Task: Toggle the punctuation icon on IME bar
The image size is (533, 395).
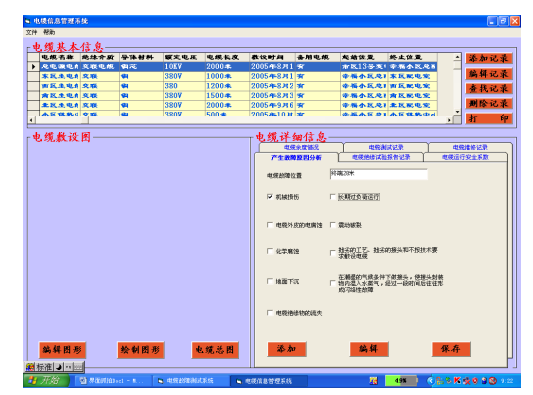Action: tap(69, 367)
